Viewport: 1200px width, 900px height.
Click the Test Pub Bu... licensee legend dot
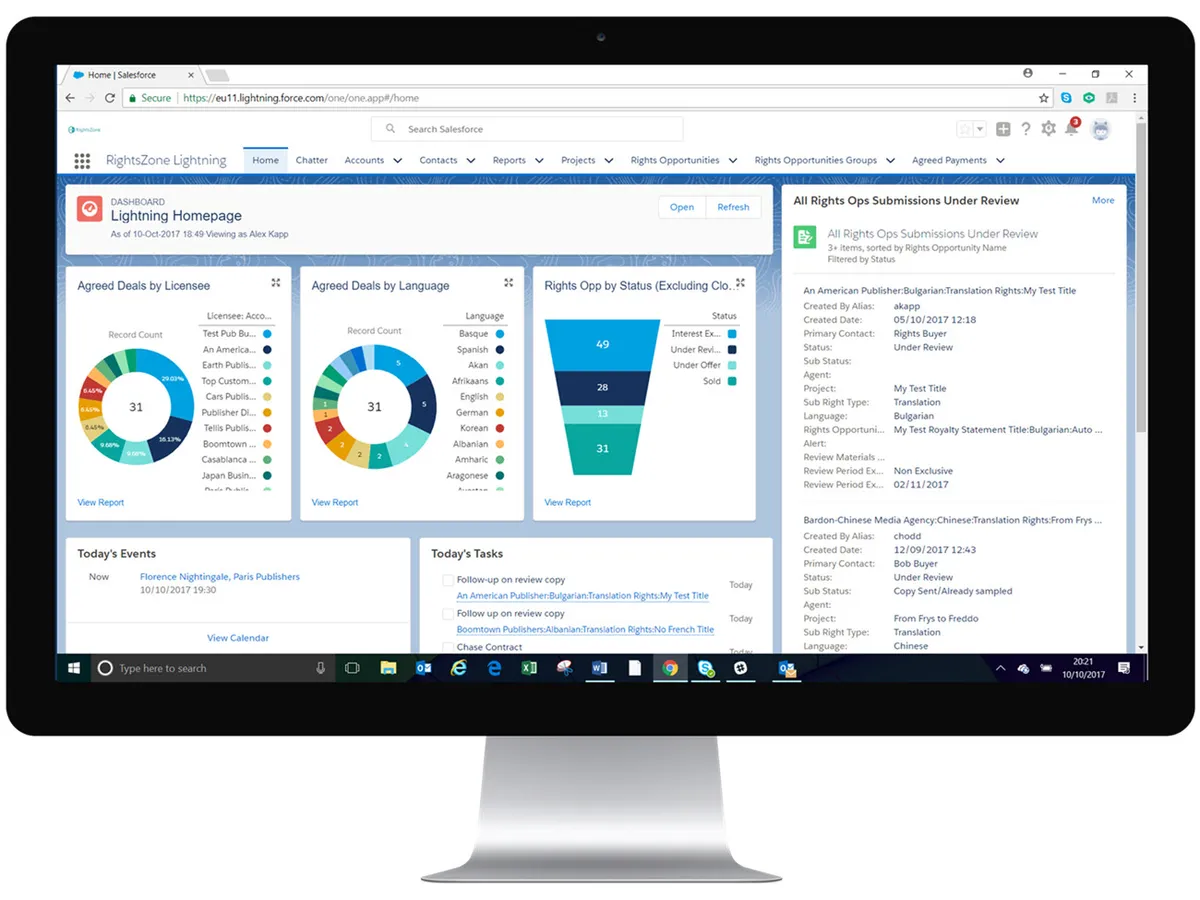click(267, 334)
